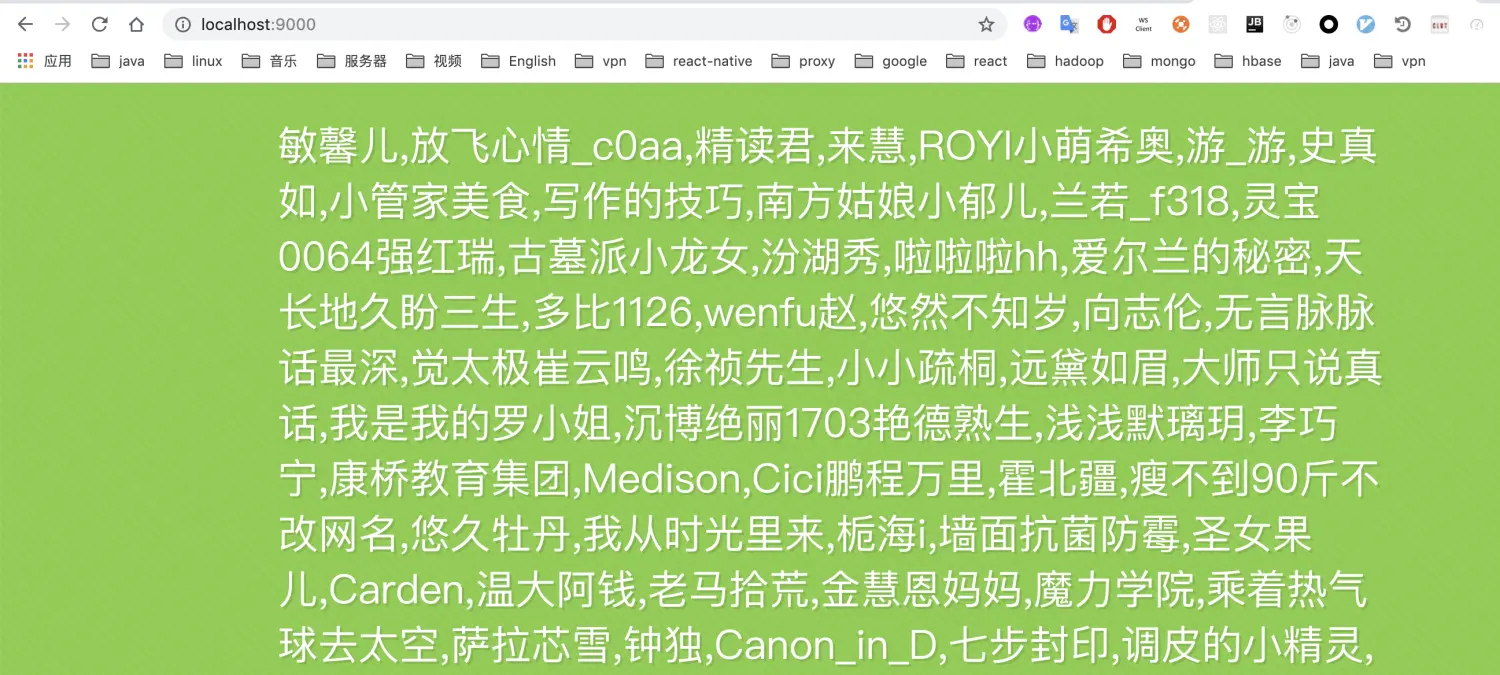Open the vpn folder beside English
The width and height of the screenshot is (1500, 675).
(601, 61)
